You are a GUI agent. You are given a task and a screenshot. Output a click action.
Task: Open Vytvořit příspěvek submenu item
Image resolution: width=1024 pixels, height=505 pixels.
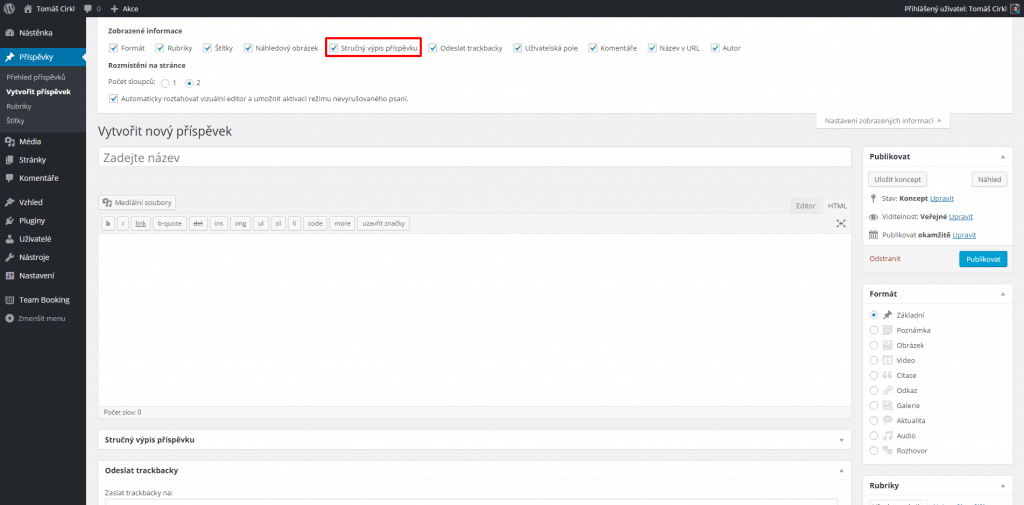(38, 91)
